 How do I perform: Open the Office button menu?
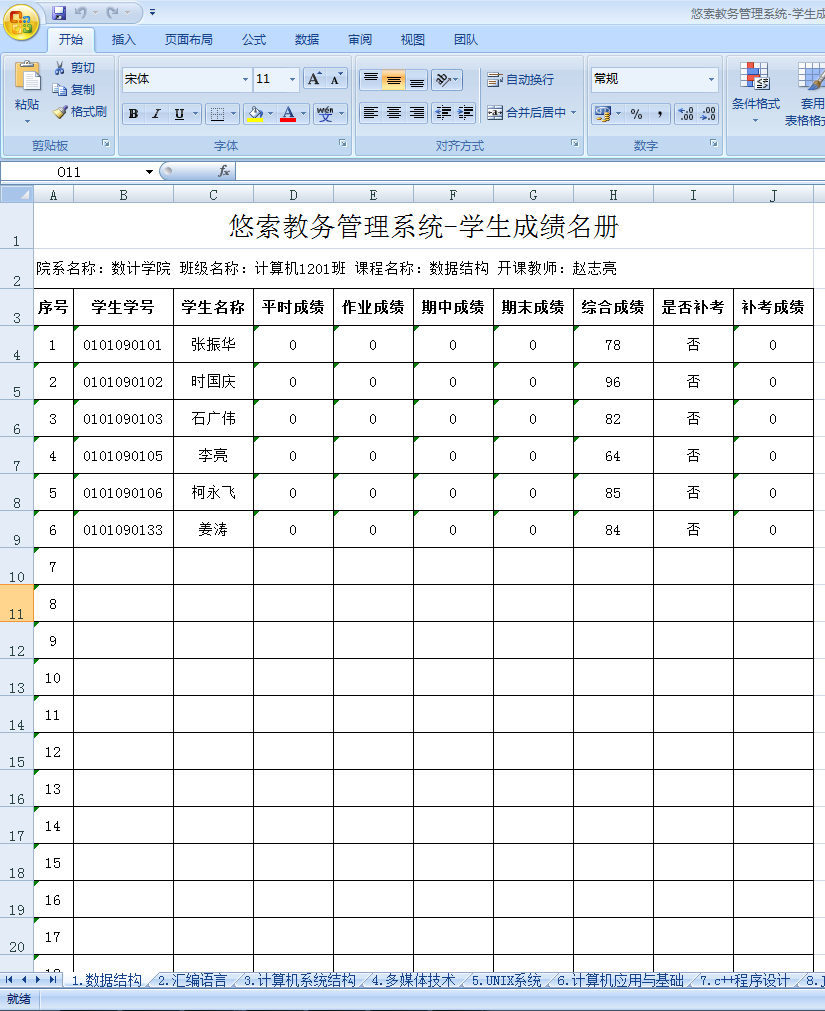(21, 22)
